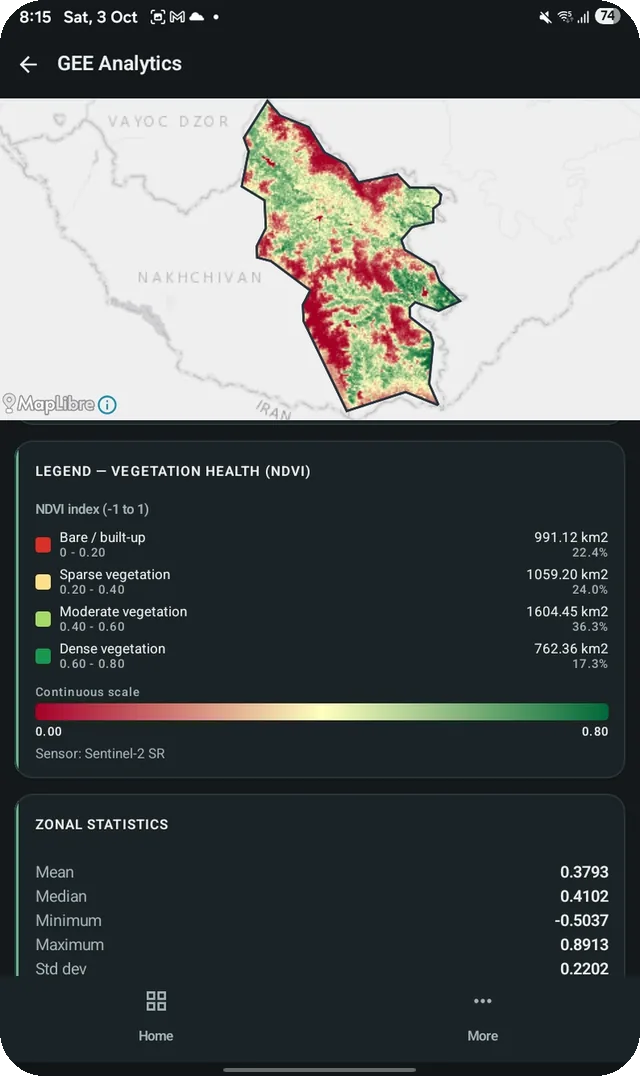This screenshot has height=1076, width=640.
Task: Tap the 0.00 scale minimum label
Action: [49, 732]
